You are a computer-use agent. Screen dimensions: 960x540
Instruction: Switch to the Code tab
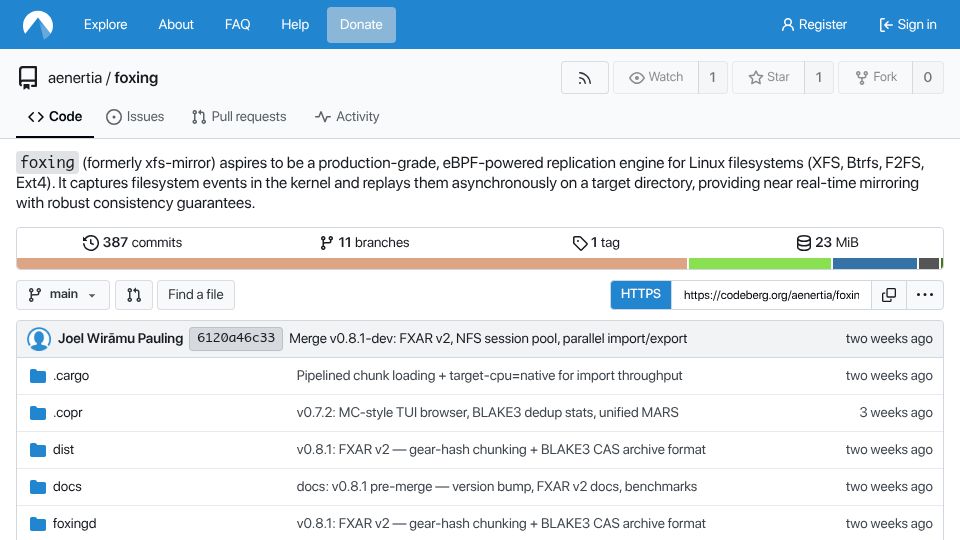coord(55,116)
